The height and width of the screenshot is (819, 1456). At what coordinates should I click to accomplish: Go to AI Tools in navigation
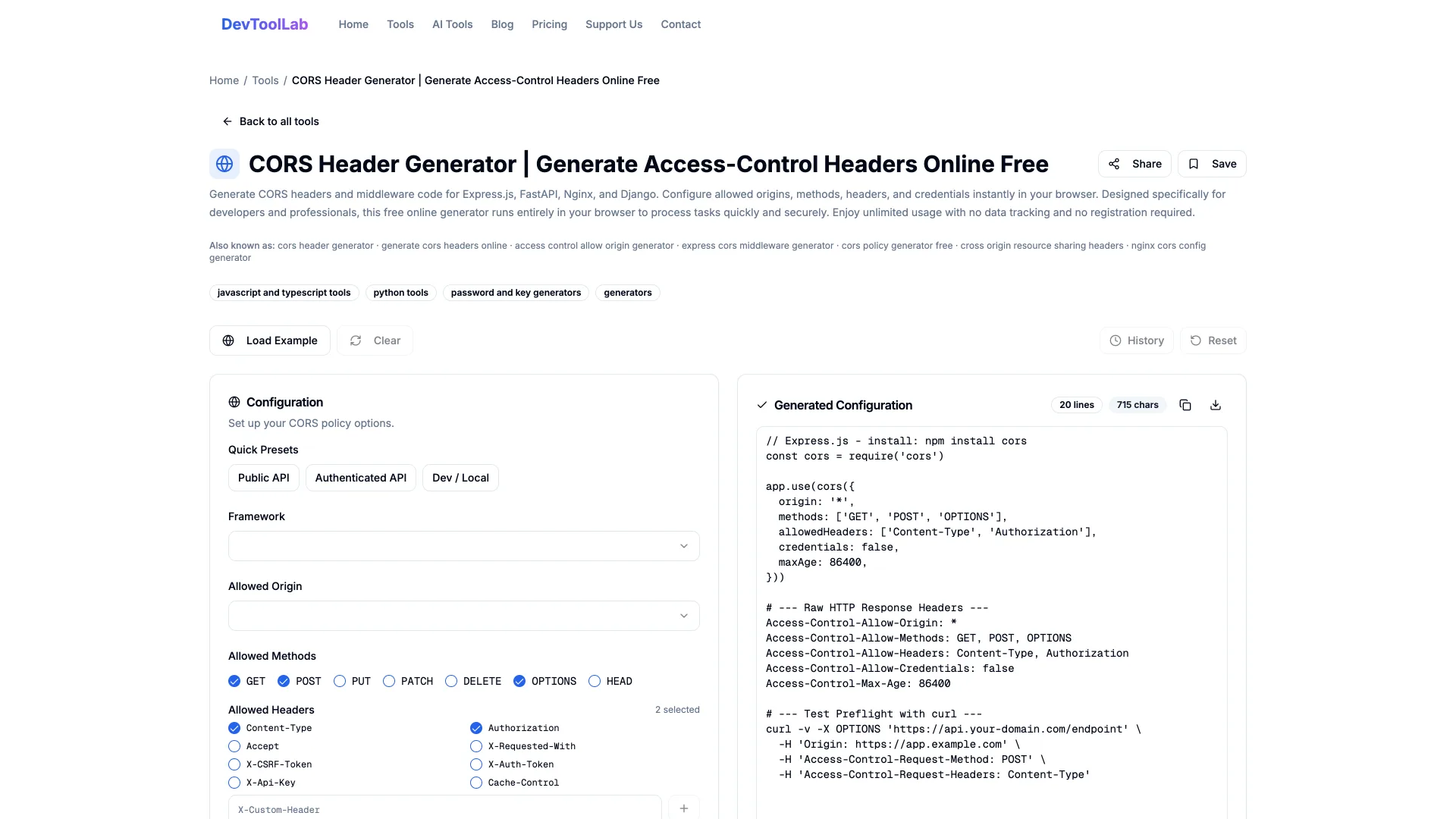pos(453,24)
